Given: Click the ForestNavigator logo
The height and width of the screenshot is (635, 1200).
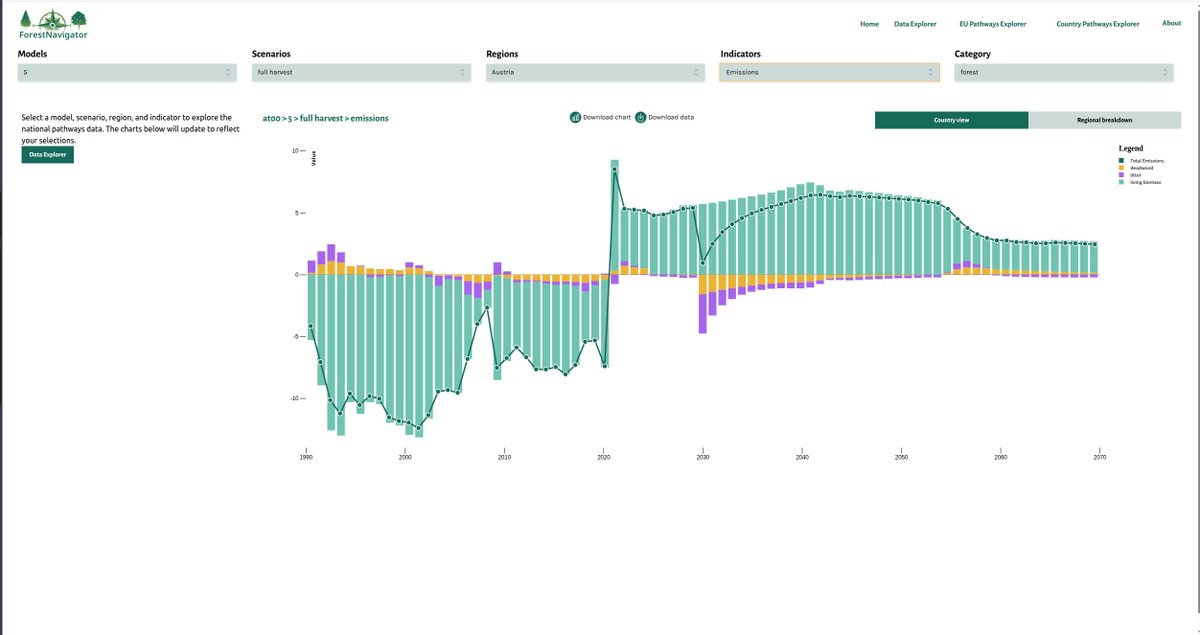Looking at the screenshot, I should (x=53, y=24).
